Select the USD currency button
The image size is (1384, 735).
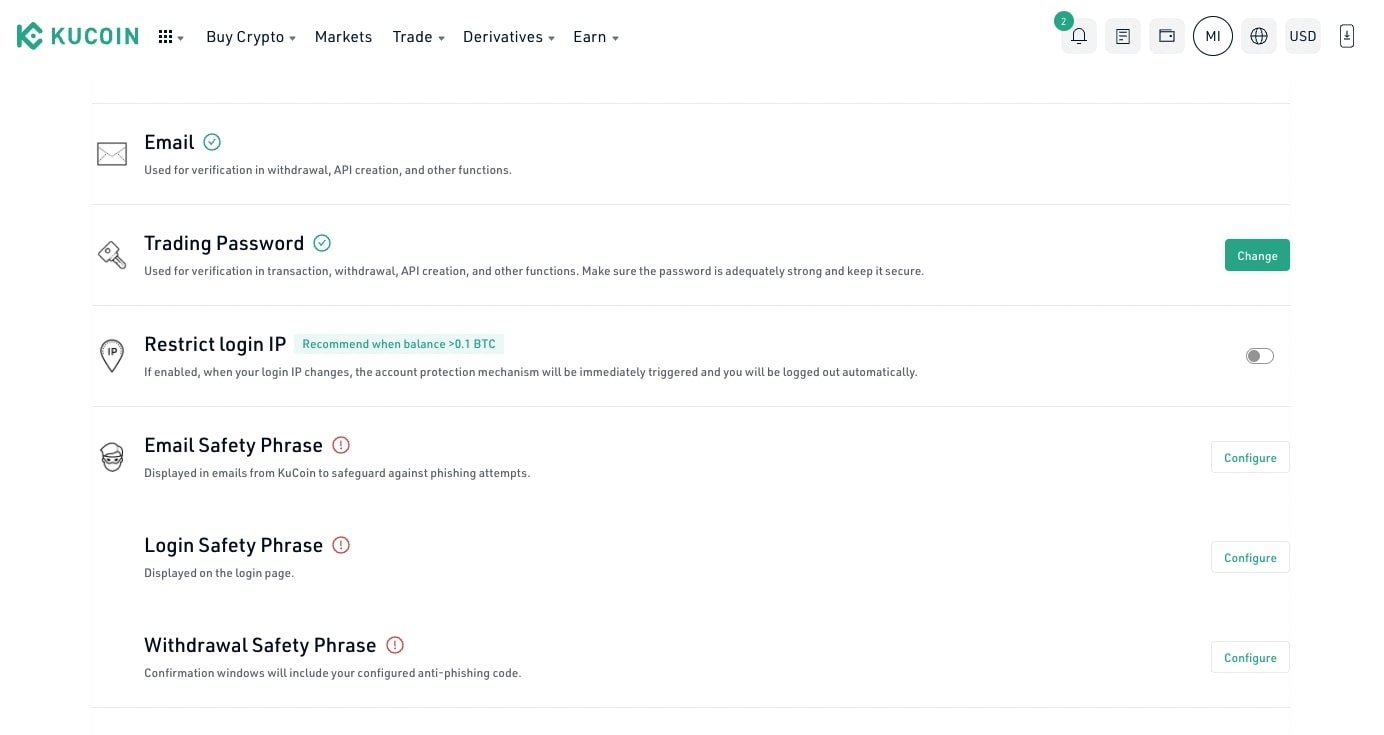1302,37
